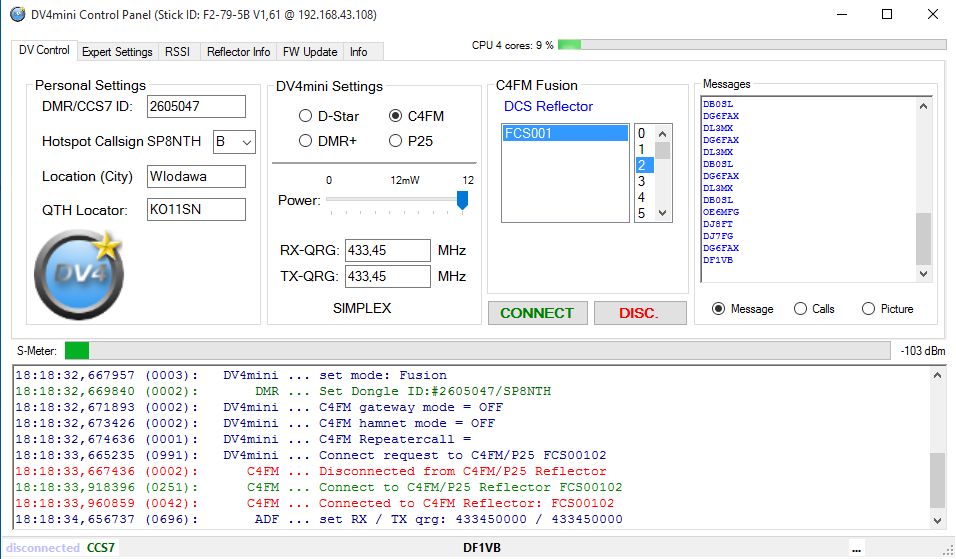Click the disconnected status text
The image size is (956, 559).
[x=43, y=547]
